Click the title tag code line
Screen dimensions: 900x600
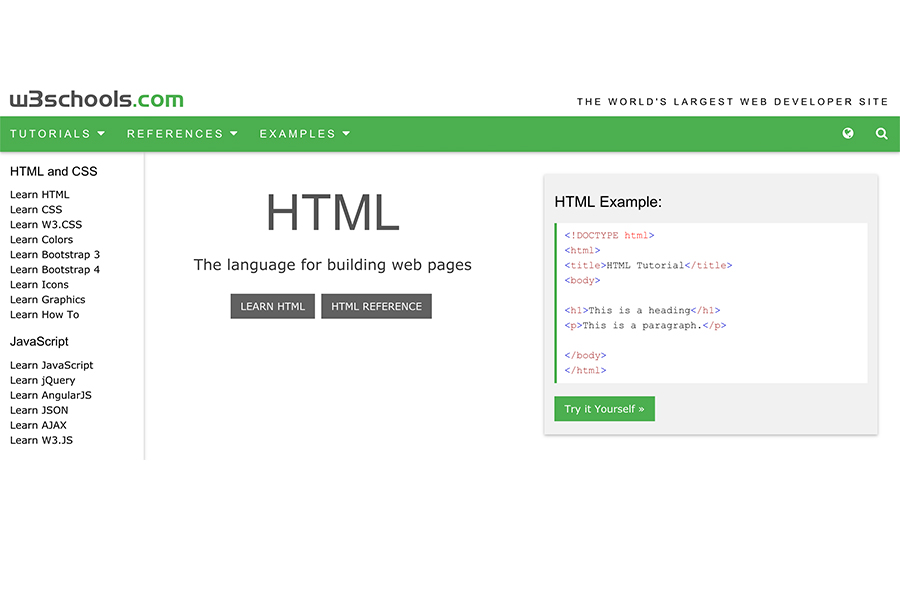pyautogui.click(x=648, y=265)
